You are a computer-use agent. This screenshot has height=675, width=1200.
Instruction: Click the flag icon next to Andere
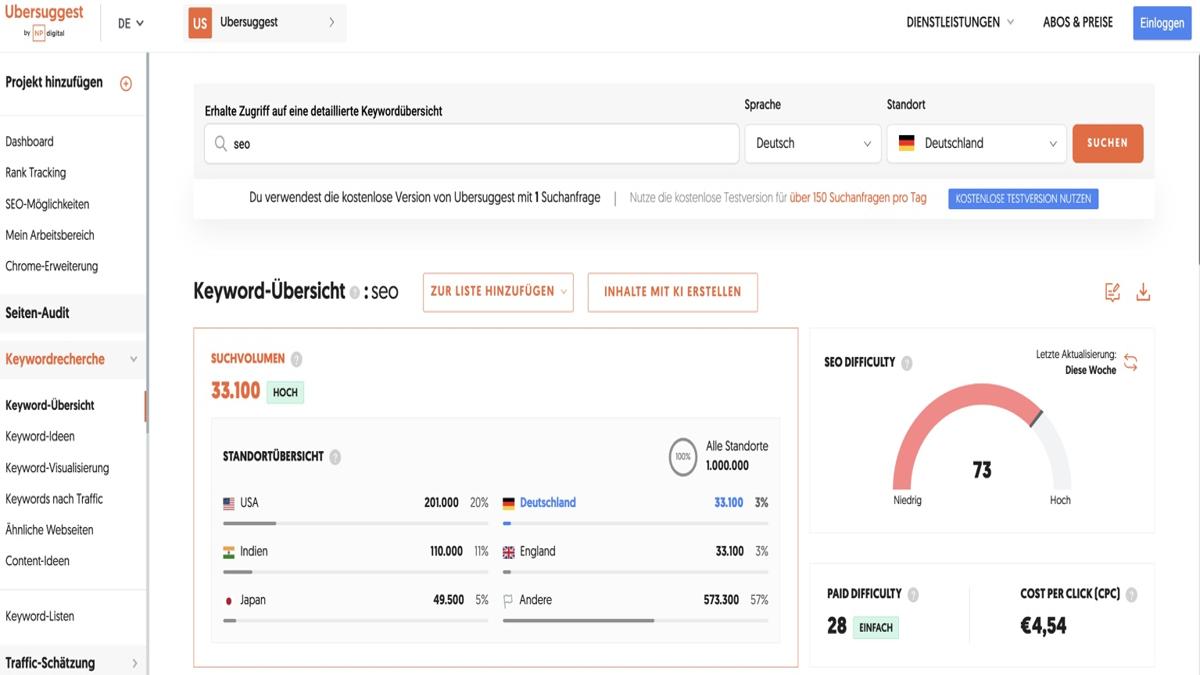tap(508, 601)
